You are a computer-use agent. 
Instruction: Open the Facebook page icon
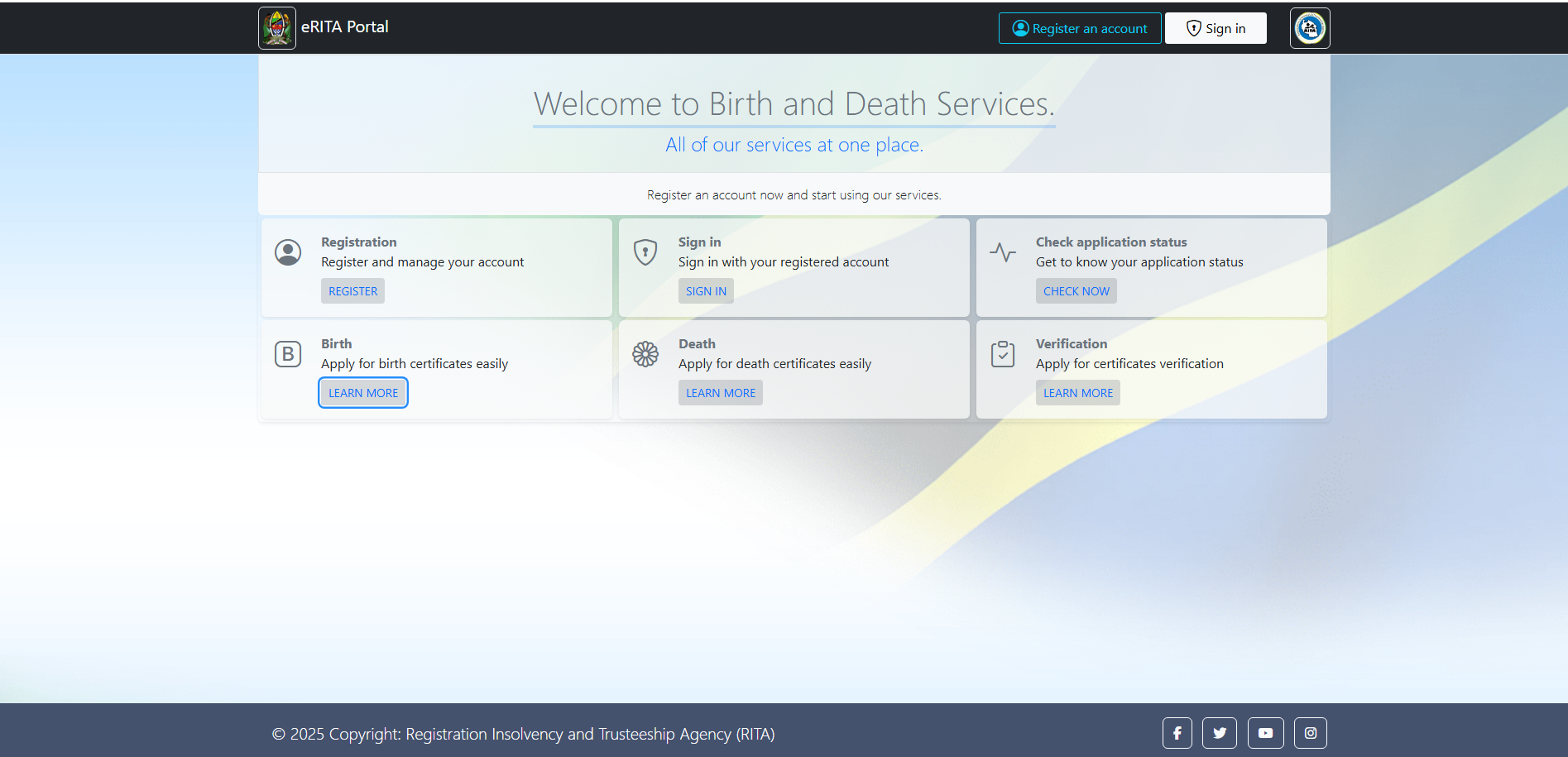[1177, 733]
